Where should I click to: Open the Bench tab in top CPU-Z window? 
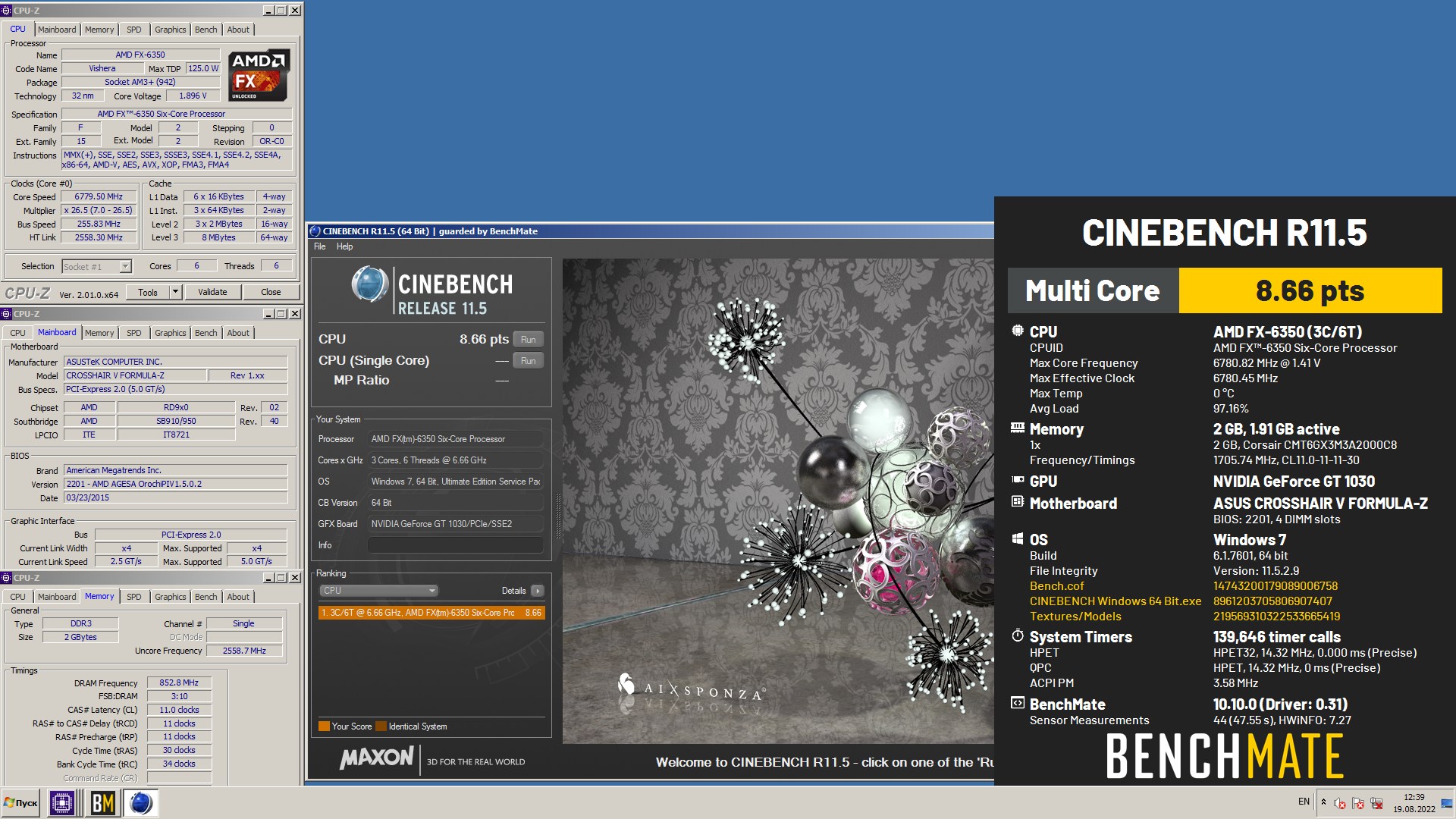[x=206, y=30]
